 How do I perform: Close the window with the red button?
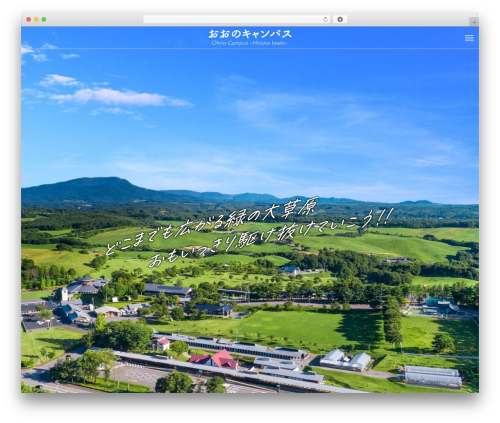(29, 19)
